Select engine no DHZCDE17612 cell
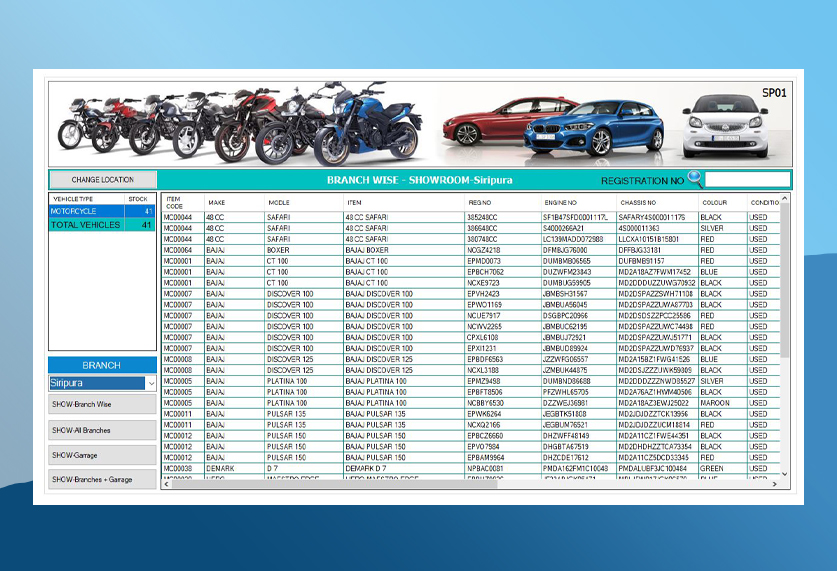Viewport: 837px width, 571px height. [579, 458]
